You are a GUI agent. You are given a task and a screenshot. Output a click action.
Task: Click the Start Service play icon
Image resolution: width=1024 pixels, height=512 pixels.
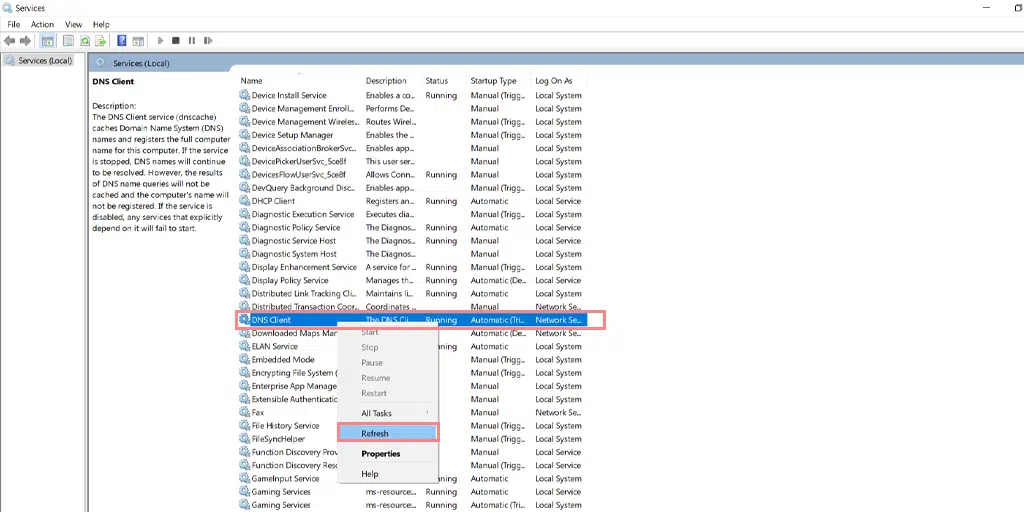[x=160, y=40]
